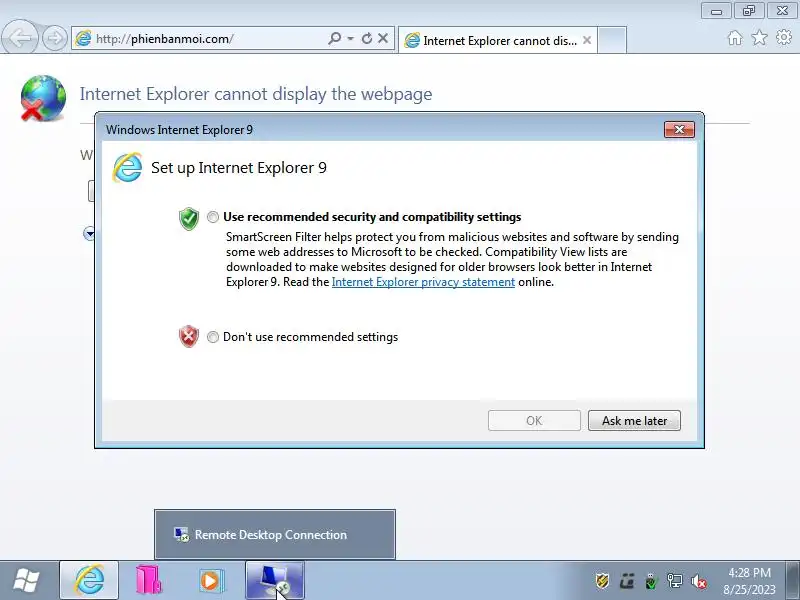
Task: Open the Internet Explorer privacy statement link
Action: coord(423,282)
